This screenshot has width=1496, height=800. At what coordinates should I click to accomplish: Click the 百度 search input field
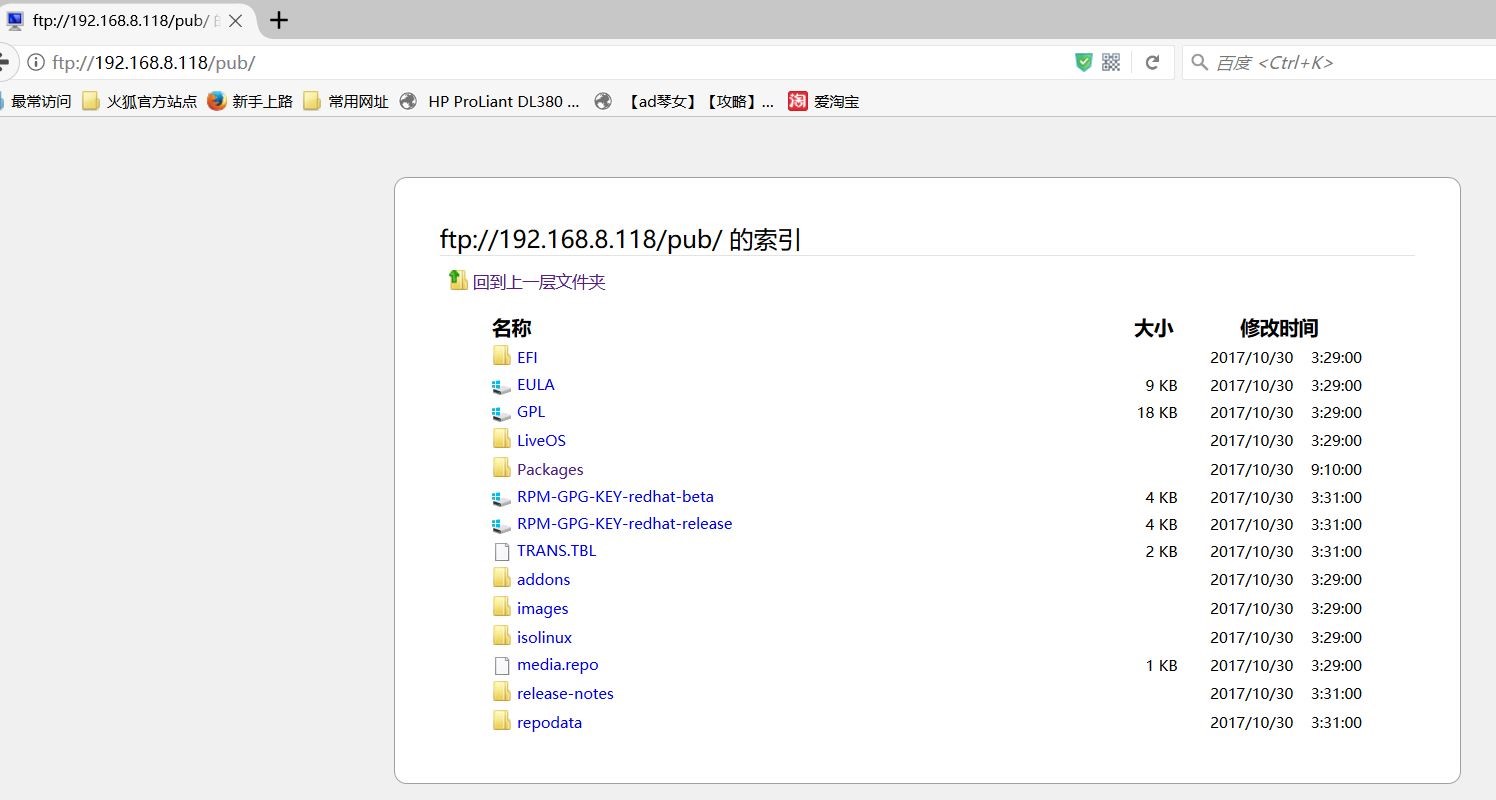click(x=1340, y=62)
